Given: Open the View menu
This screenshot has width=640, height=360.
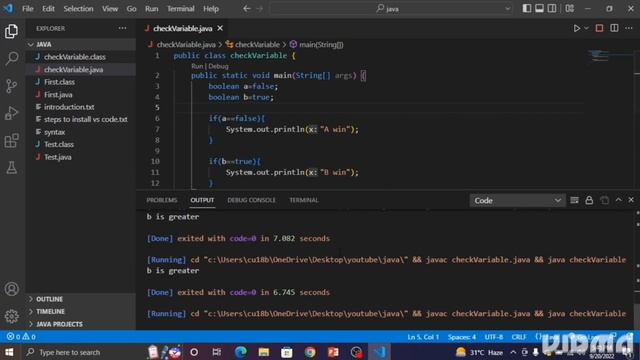Looking at the screenshot, I should click(x=110, y=9).
